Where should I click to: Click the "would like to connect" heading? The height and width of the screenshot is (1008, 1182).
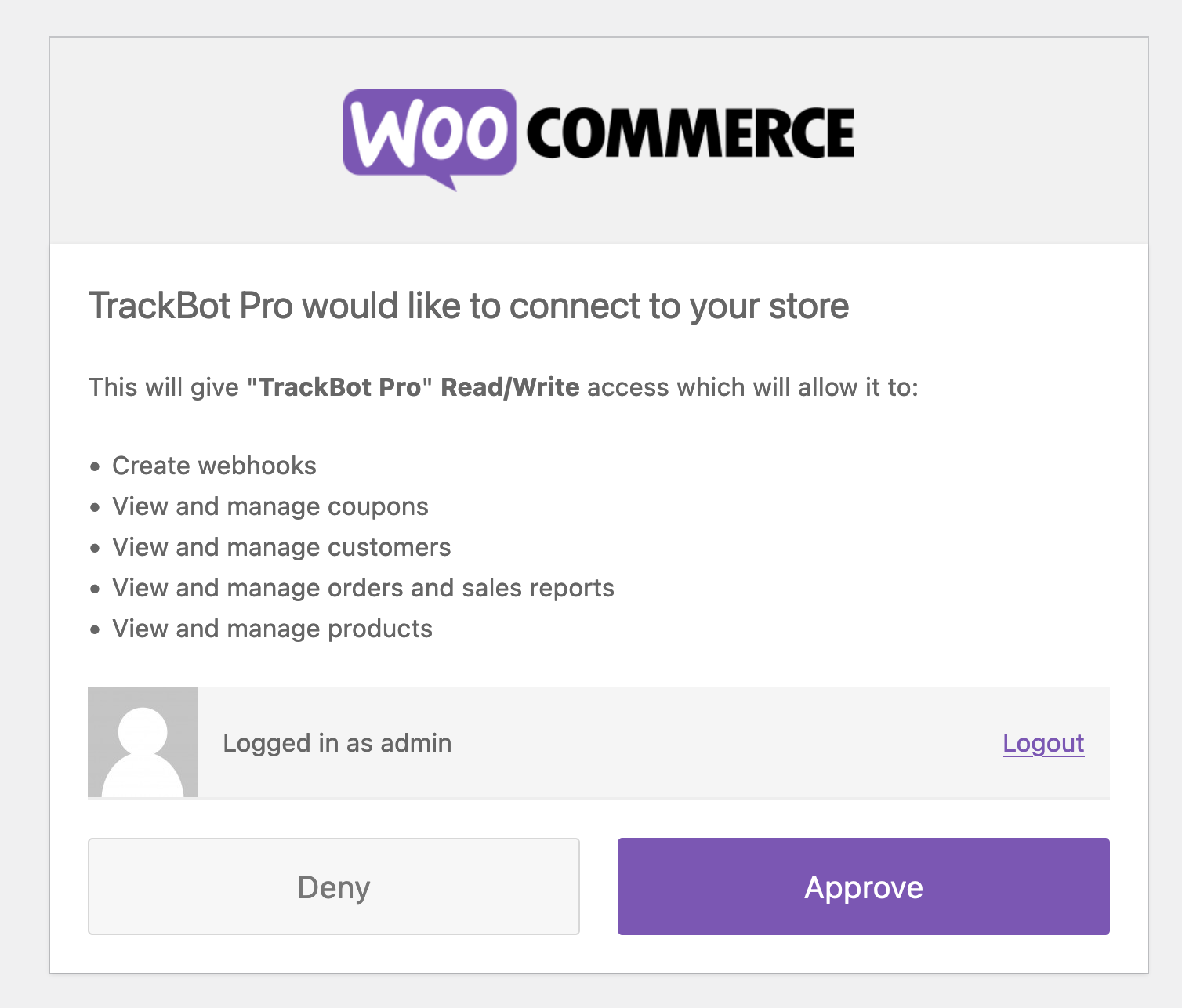468,306
